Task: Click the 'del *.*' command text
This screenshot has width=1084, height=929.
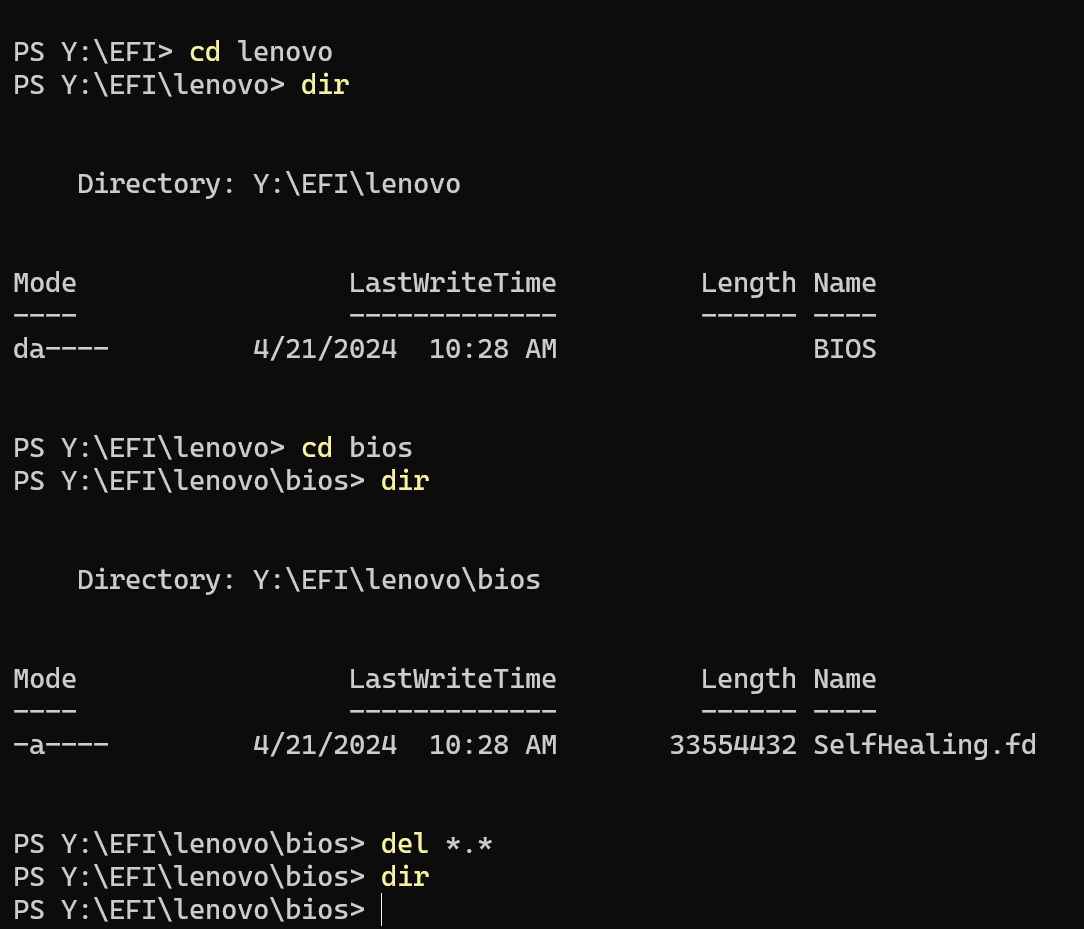Action: [x=436, y=844]
